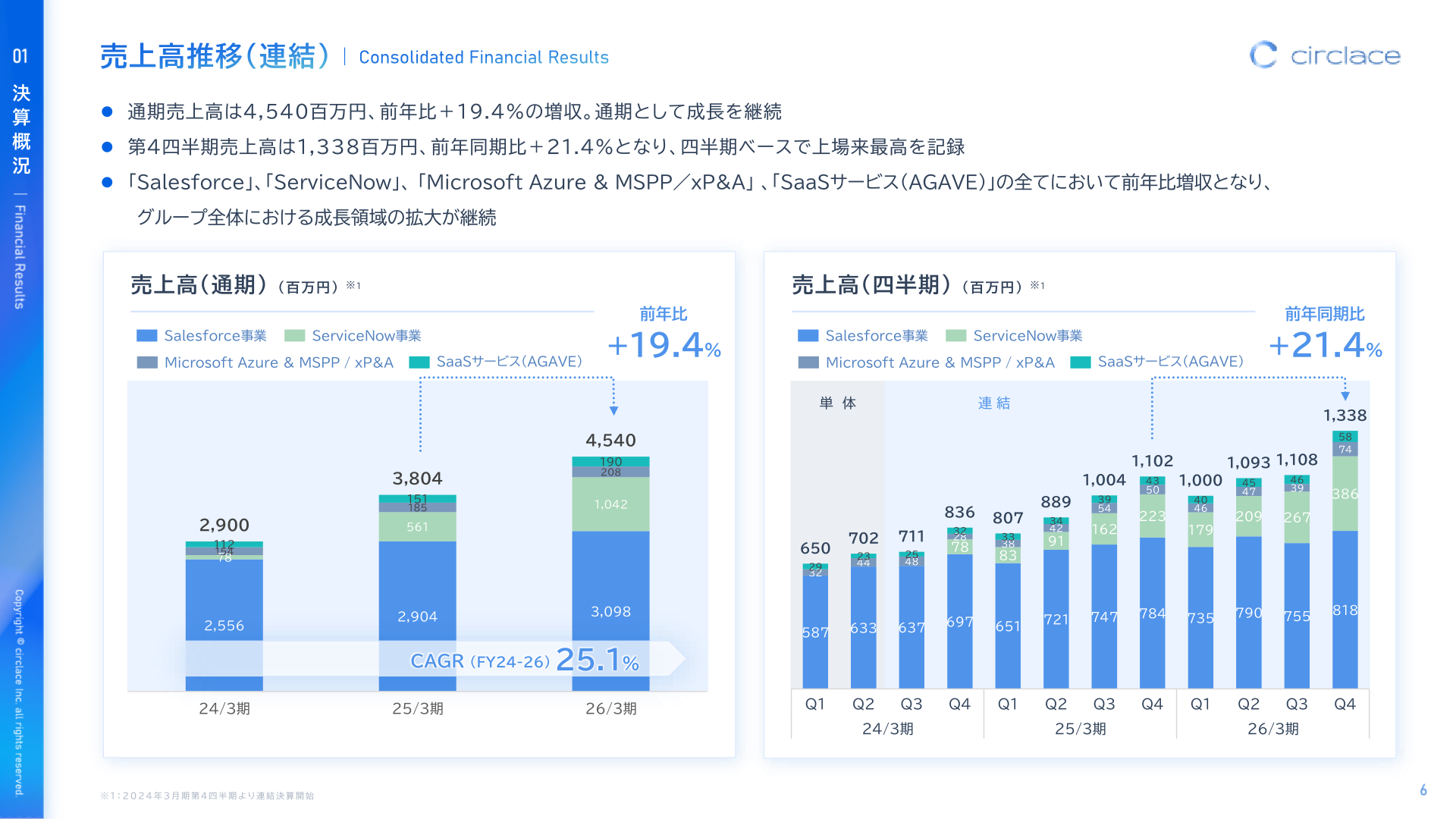Click the 24/3期 label under quarterly chart

point(887,729)
